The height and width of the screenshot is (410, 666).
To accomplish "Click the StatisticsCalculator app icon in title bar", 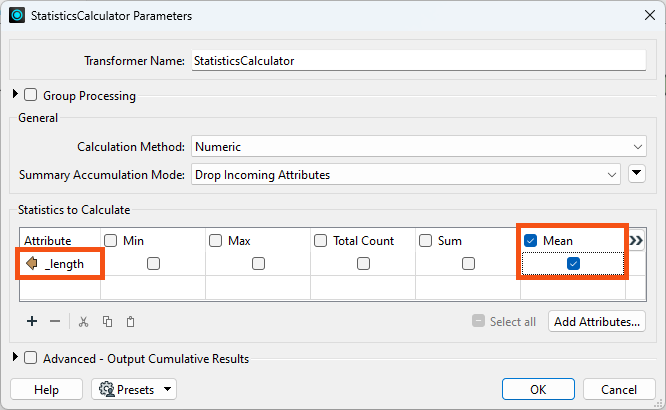I will pos(17,16).
